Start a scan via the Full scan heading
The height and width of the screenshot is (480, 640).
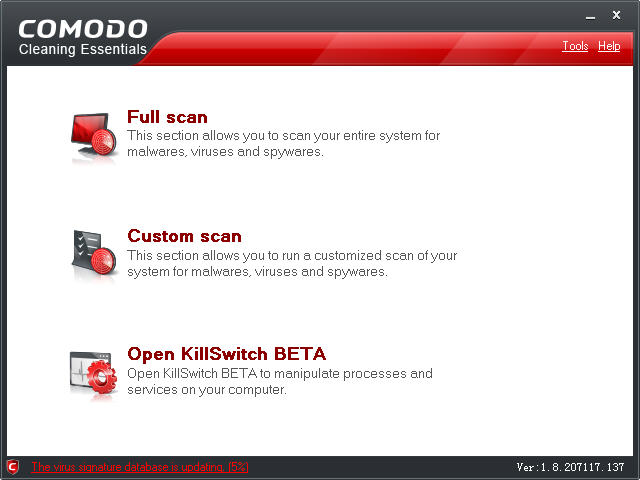tap(167, 117)
